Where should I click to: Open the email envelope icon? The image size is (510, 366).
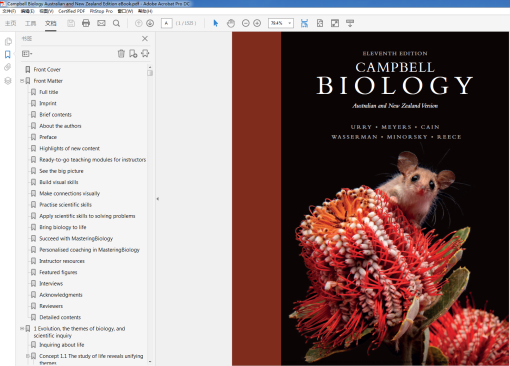click(101, 23)
